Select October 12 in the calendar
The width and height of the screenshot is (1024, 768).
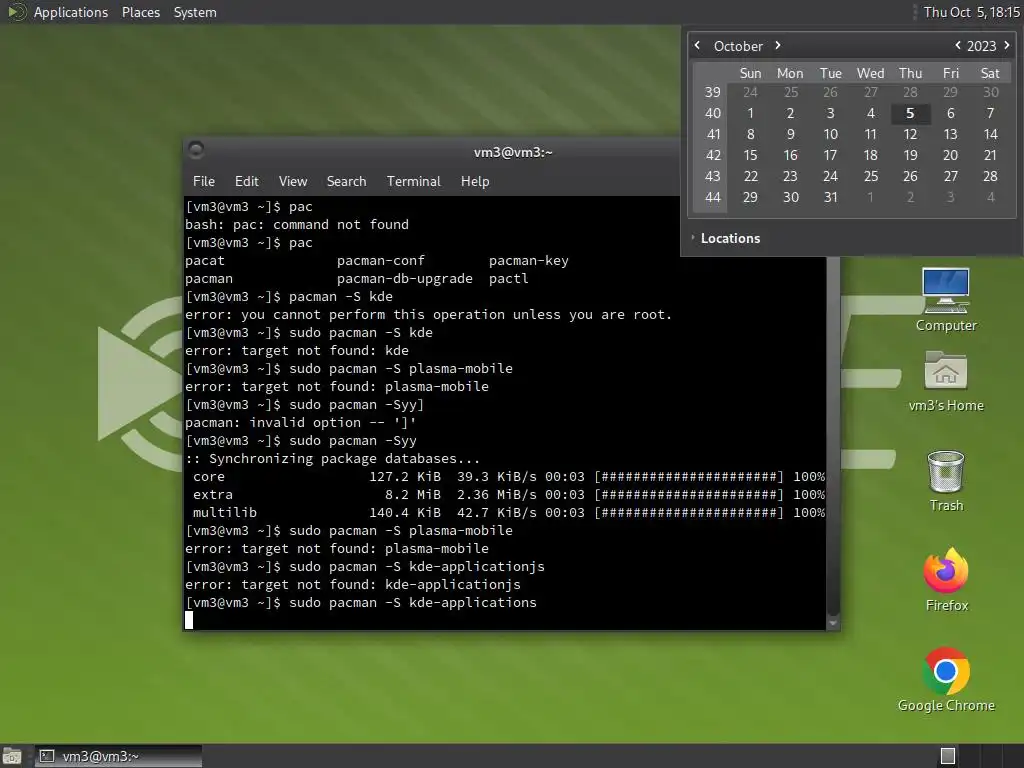click(910, 134)
